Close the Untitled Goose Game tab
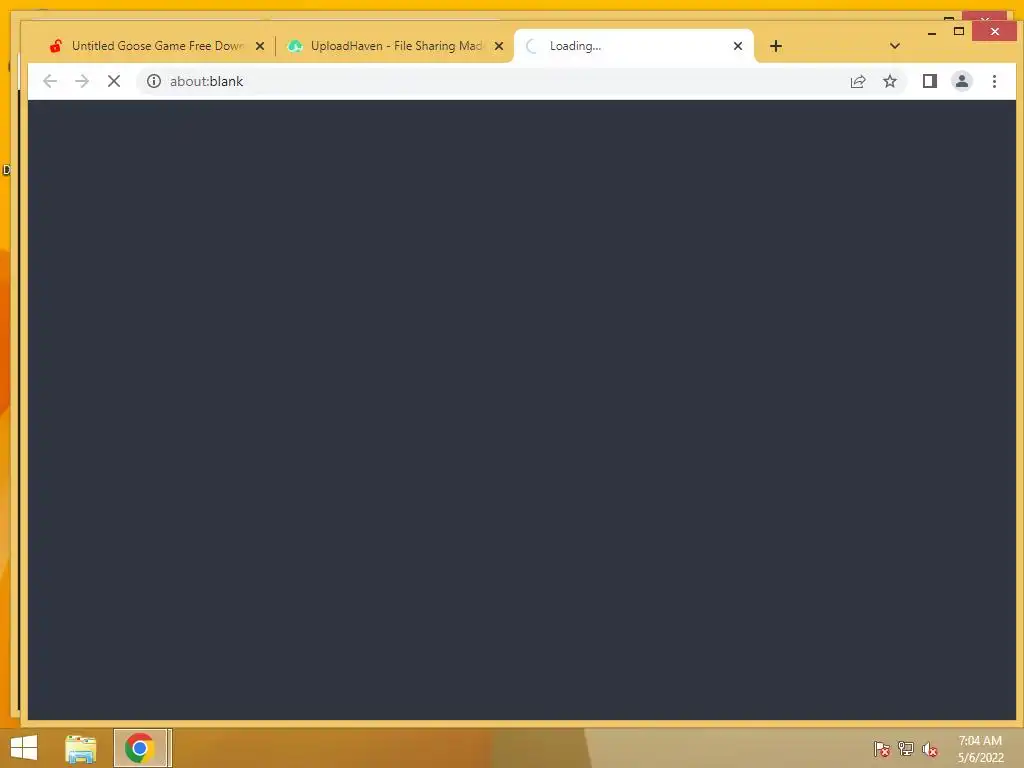The height and width of the screenshot is (768, 1024). (x=260, y=46)
